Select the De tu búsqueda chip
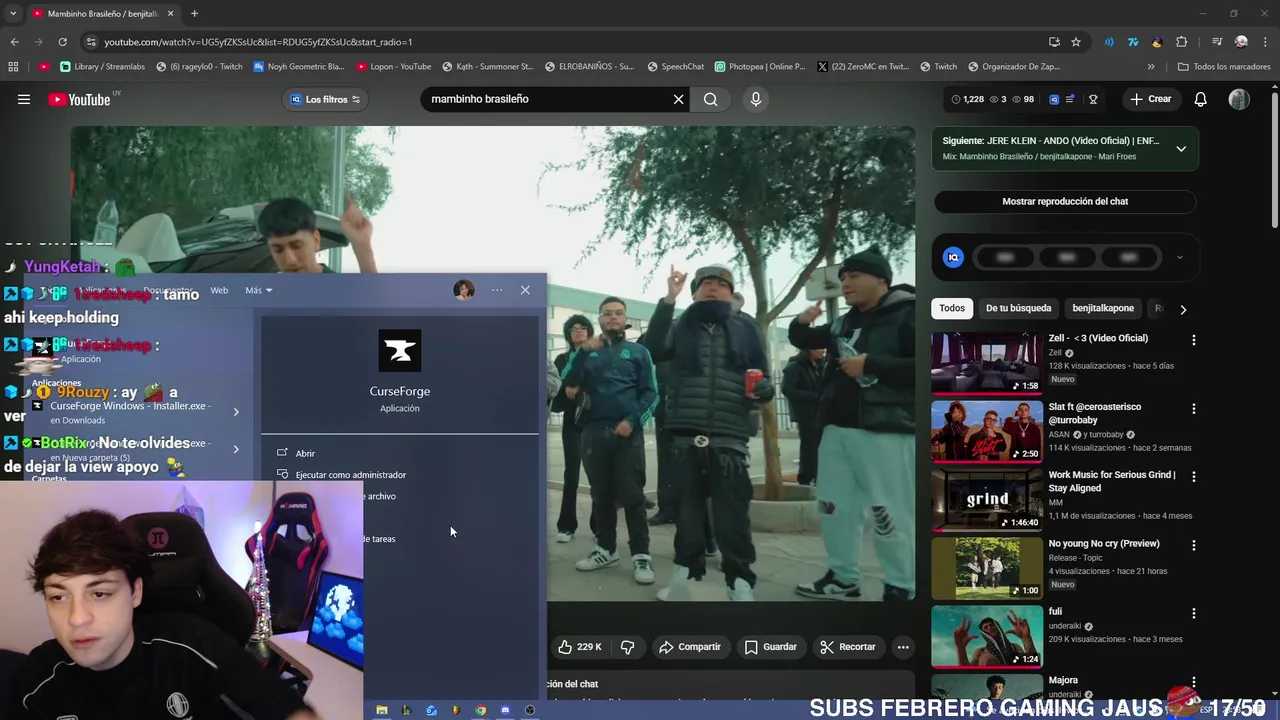 pos(1018,308)
